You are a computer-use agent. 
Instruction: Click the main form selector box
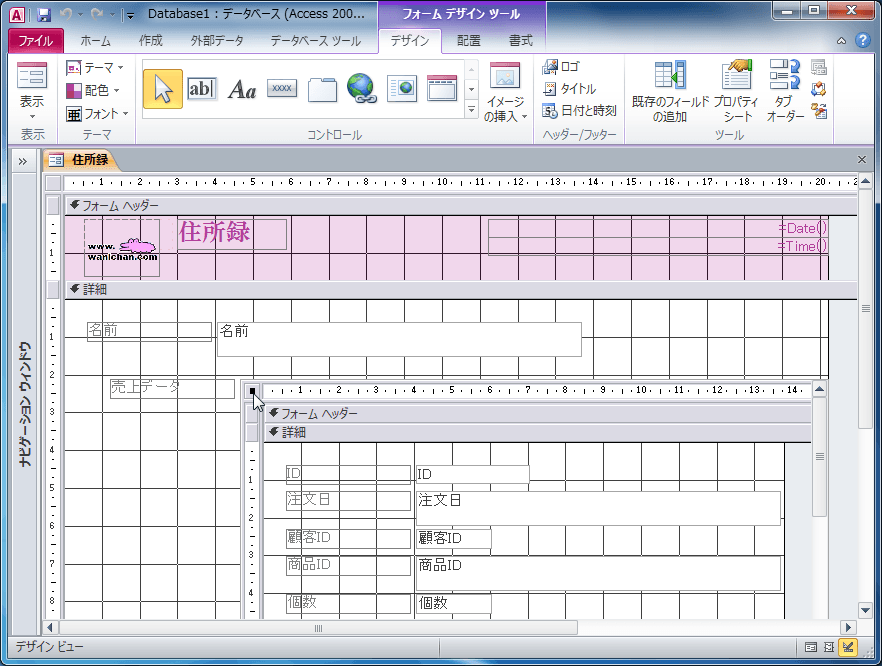53,183
